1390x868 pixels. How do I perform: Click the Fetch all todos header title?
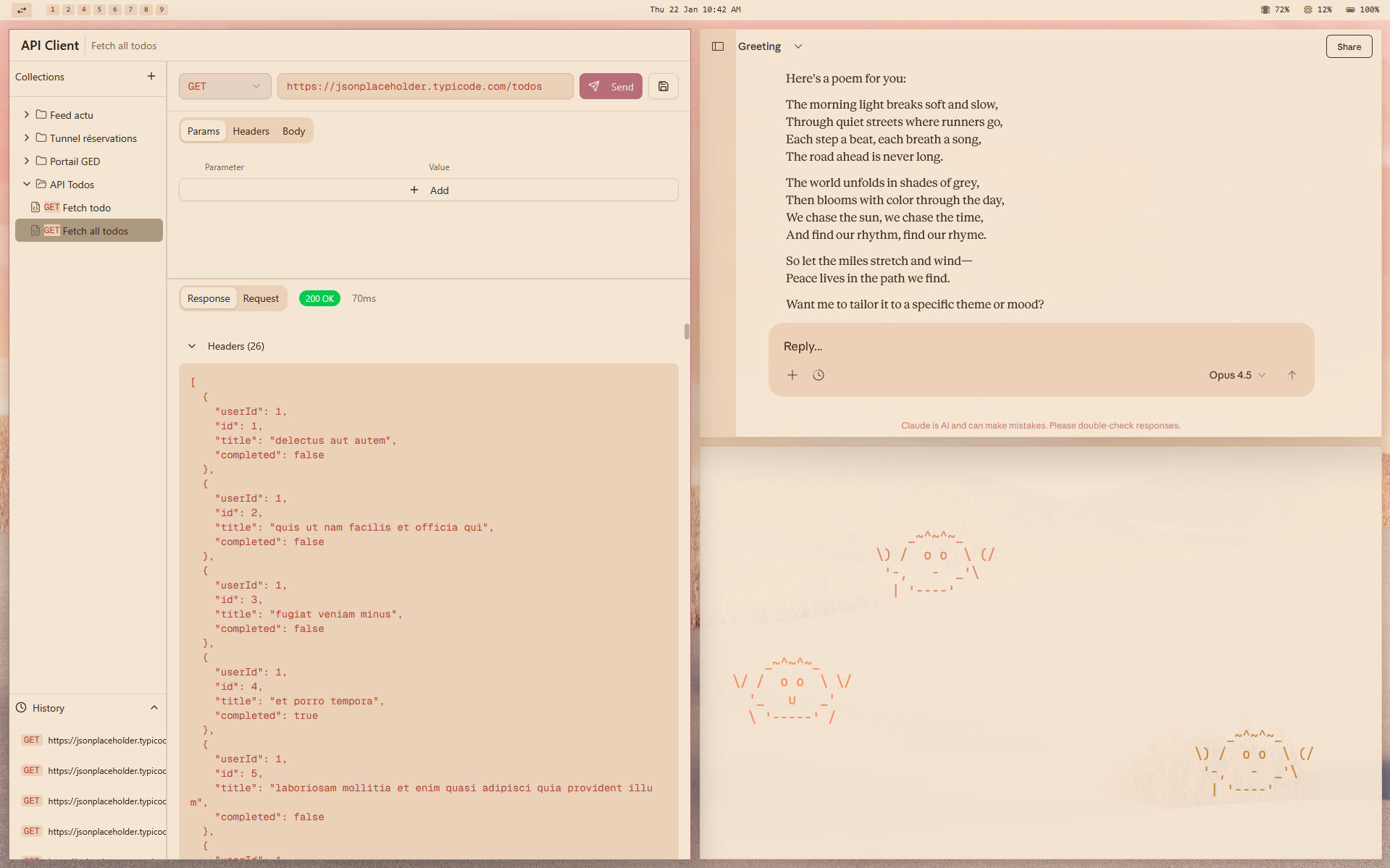124,46
